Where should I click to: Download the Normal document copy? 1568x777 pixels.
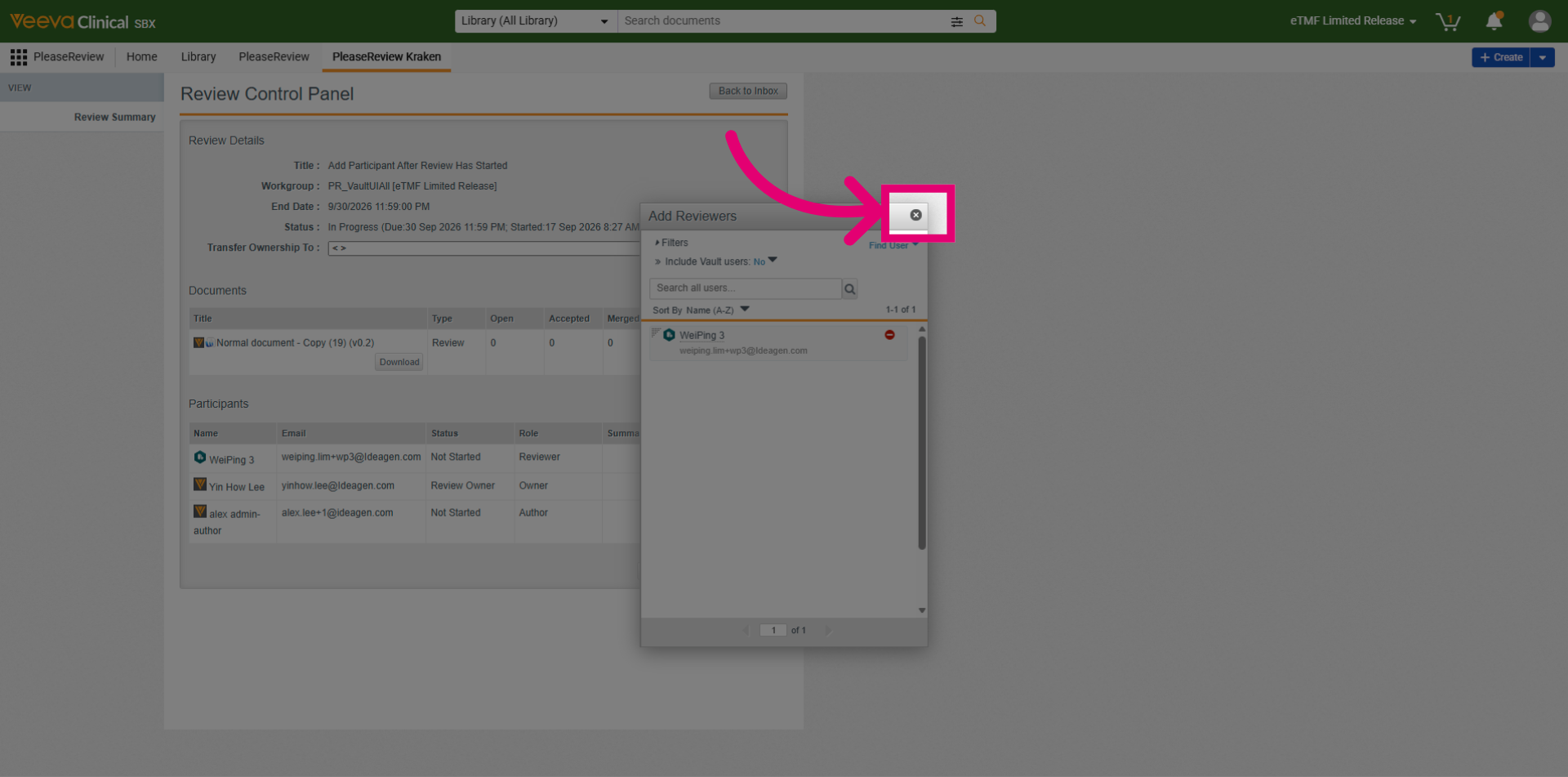click(x=399, y=362)
